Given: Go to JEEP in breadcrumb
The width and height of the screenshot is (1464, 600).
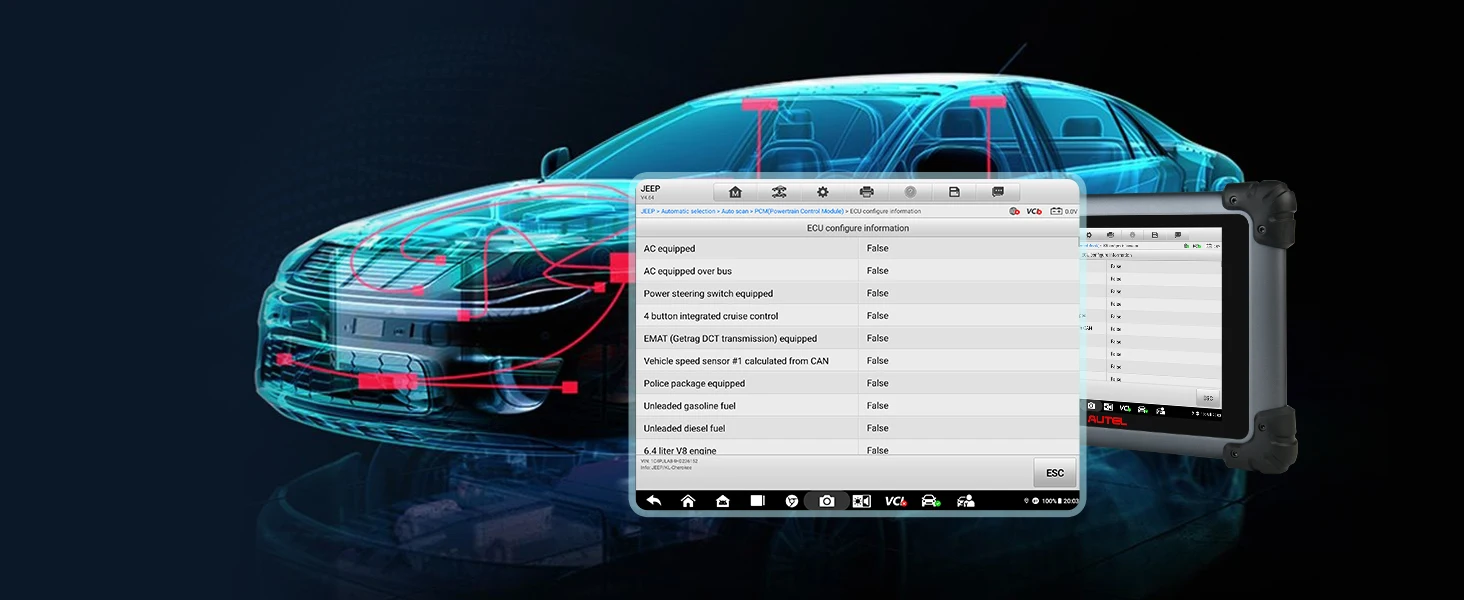Looking at the screenshot, I should pyautogui.click(x=647, y=211).
